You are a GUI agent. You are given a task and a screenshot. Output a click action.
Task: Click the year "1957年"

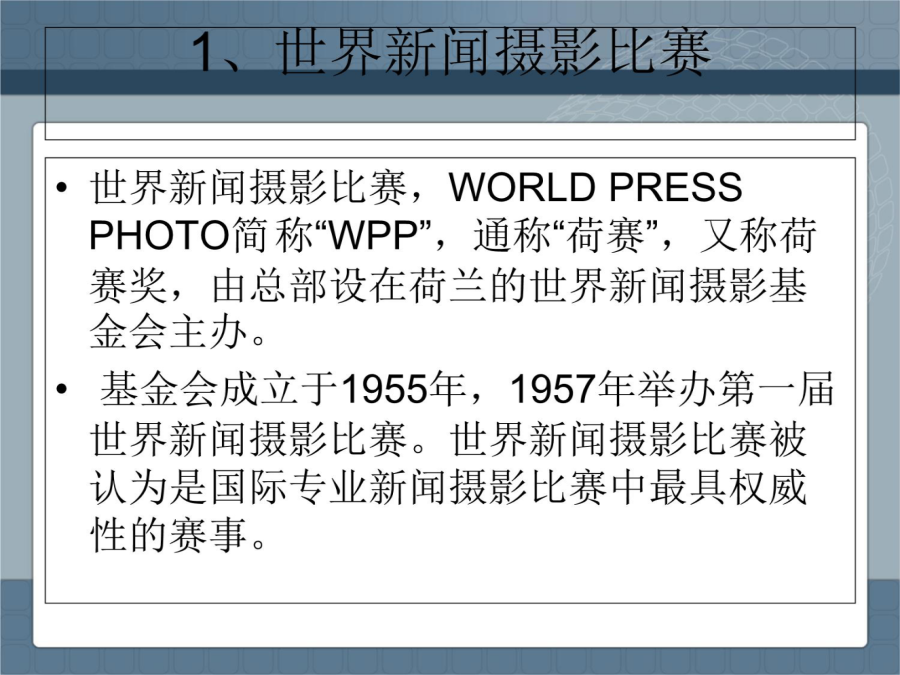click(573, 389)
